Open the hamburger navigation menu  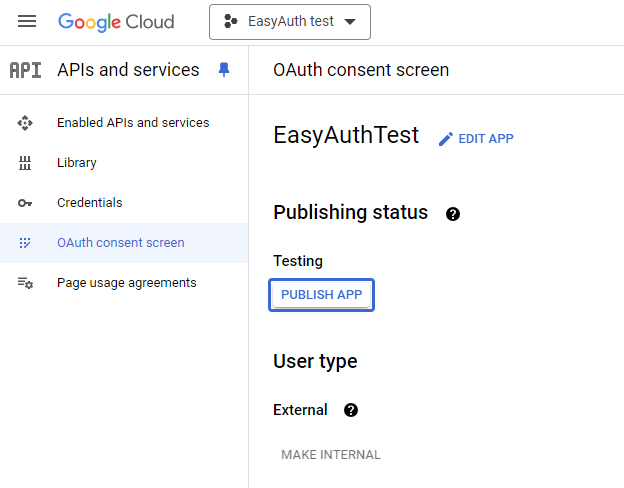pos(27,21)
